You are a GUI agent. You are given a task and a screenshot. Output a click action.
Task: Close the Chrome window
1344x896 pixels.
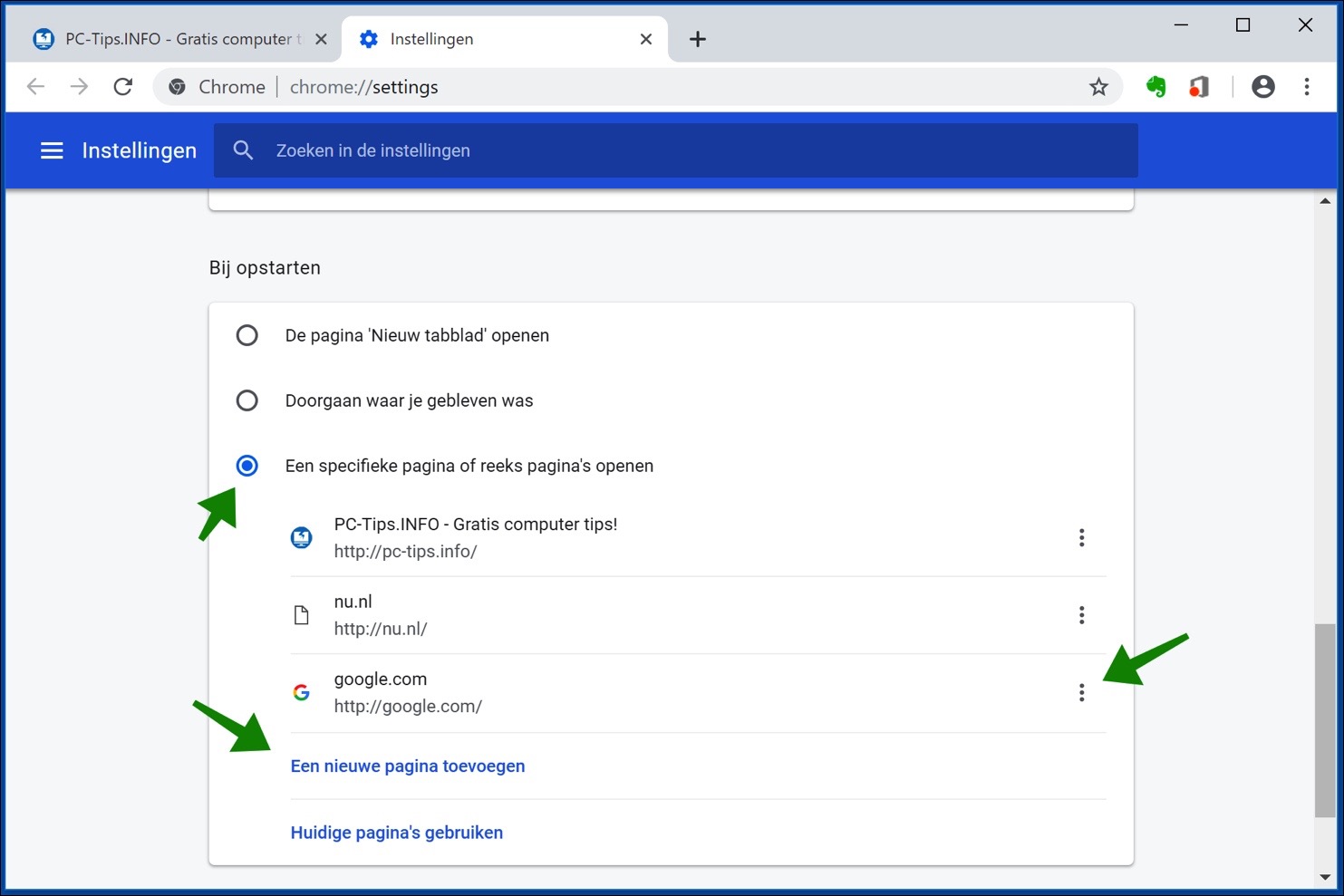pos(1305,25)
